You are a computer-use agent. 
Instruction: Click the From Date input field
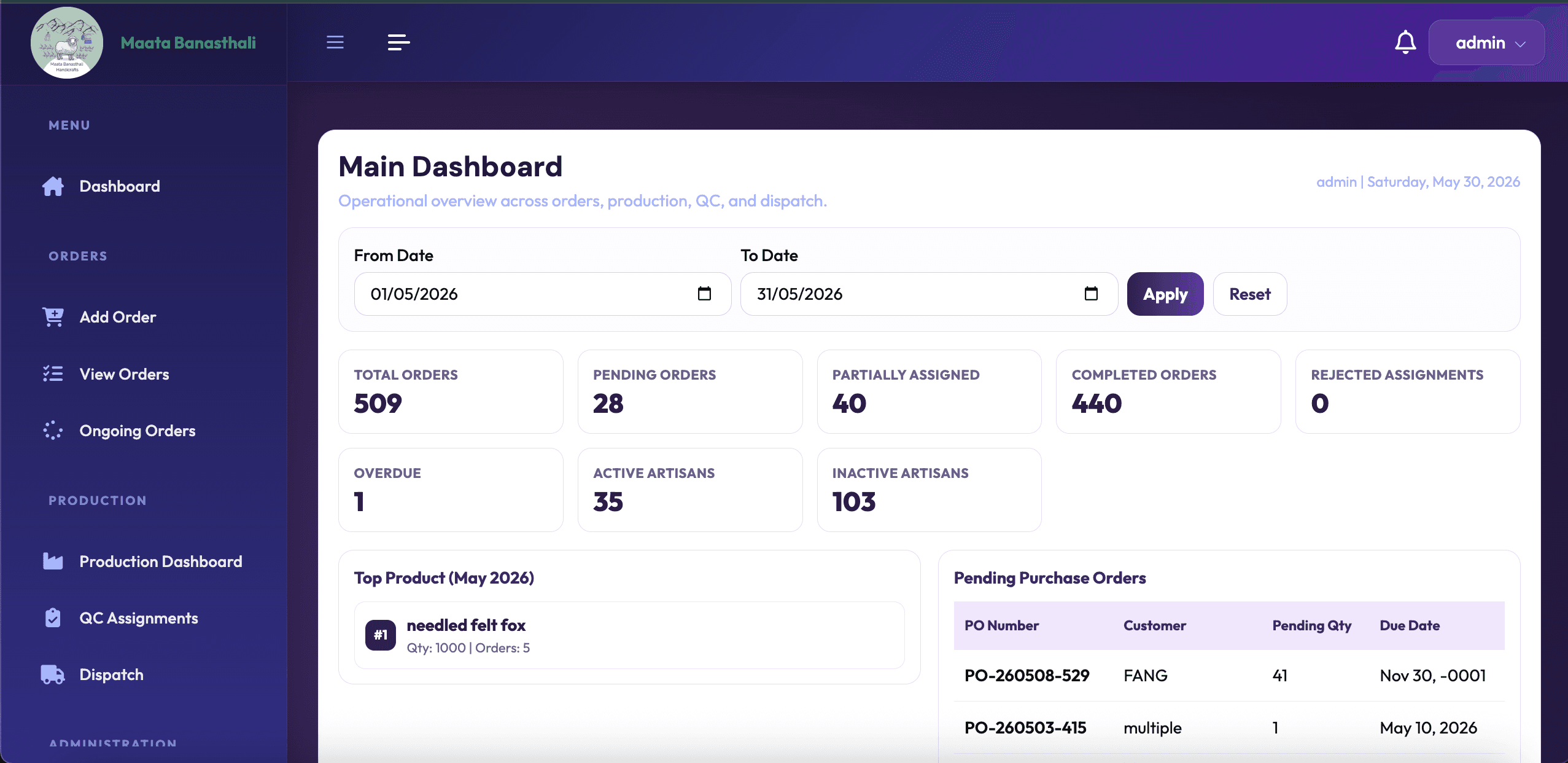coord(543,294)
